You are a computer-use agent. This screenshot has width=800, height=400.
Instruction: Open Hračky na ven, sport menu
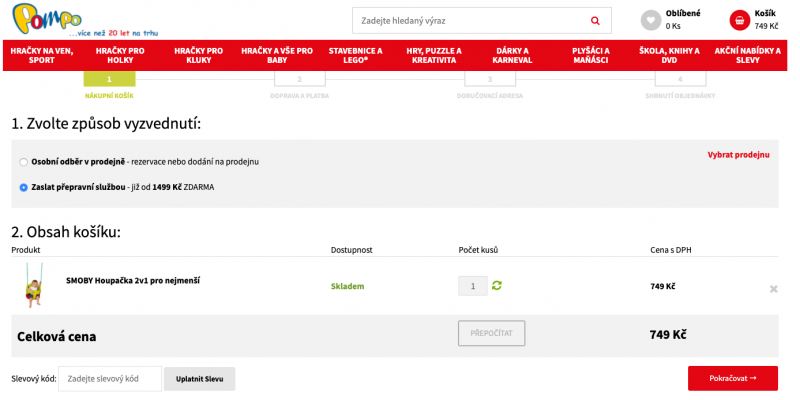tap(42, 56)
